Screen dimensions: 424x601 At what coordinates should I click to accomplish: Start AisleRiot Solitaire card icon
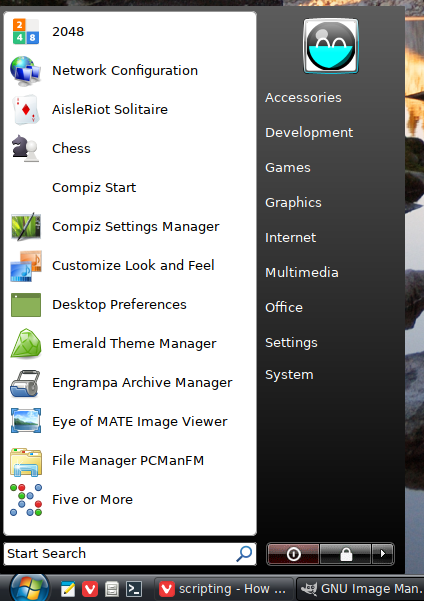click(26, 110)
